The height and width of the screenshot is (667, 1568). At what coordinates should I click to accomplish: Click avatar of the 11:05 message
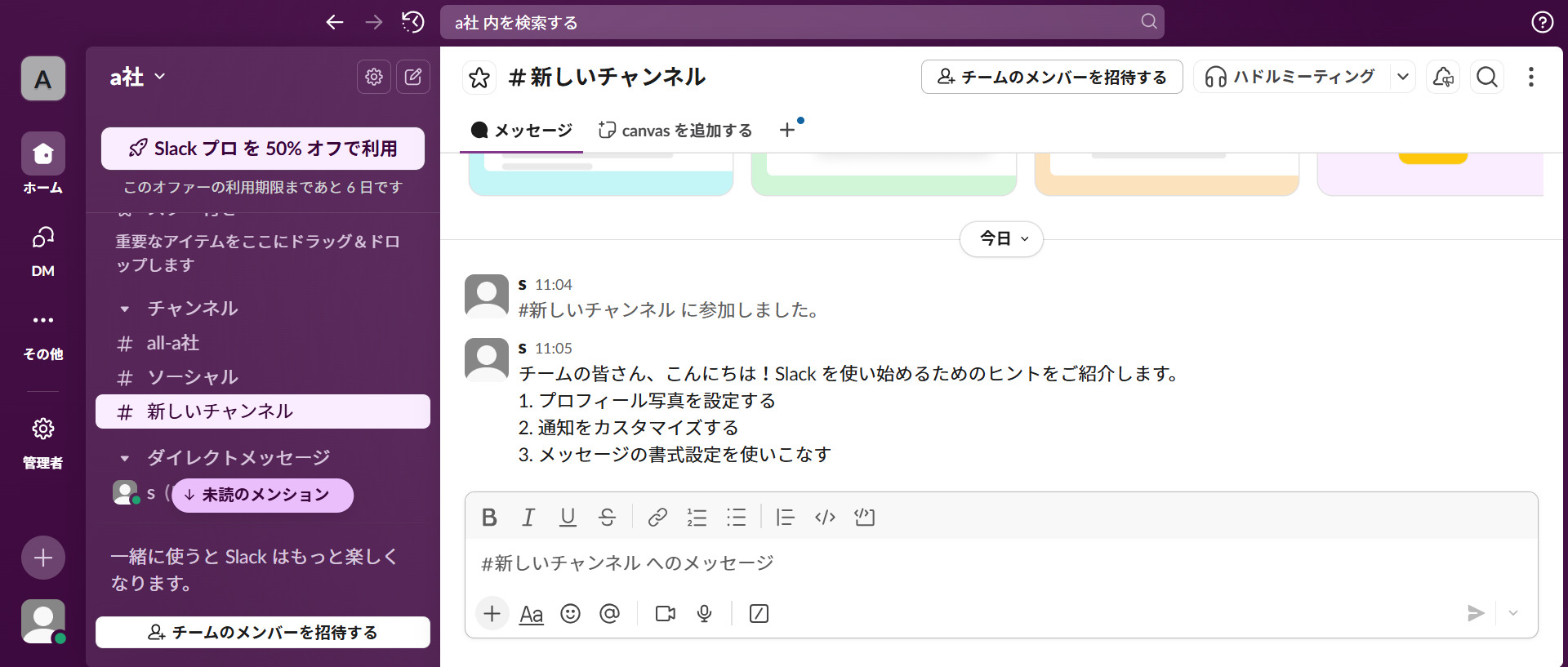tap(487, 360)
